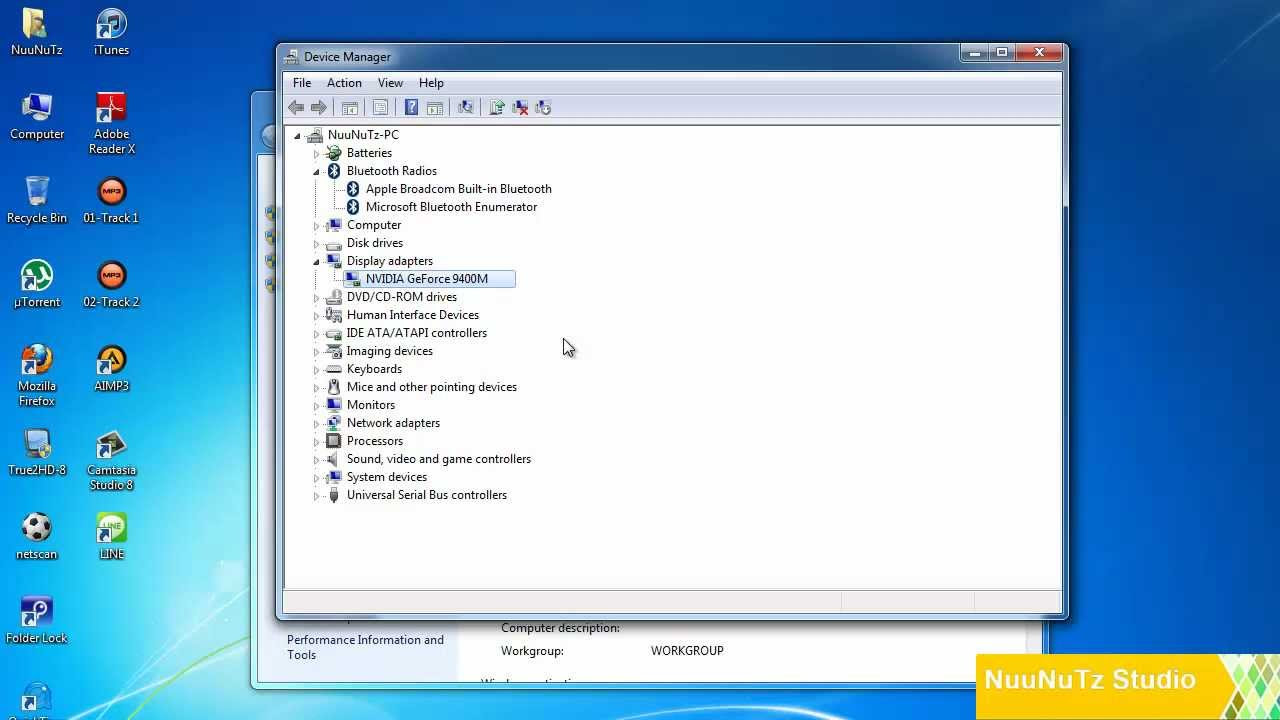Click the toolbar icon with down arrow

tap(543, 108)
